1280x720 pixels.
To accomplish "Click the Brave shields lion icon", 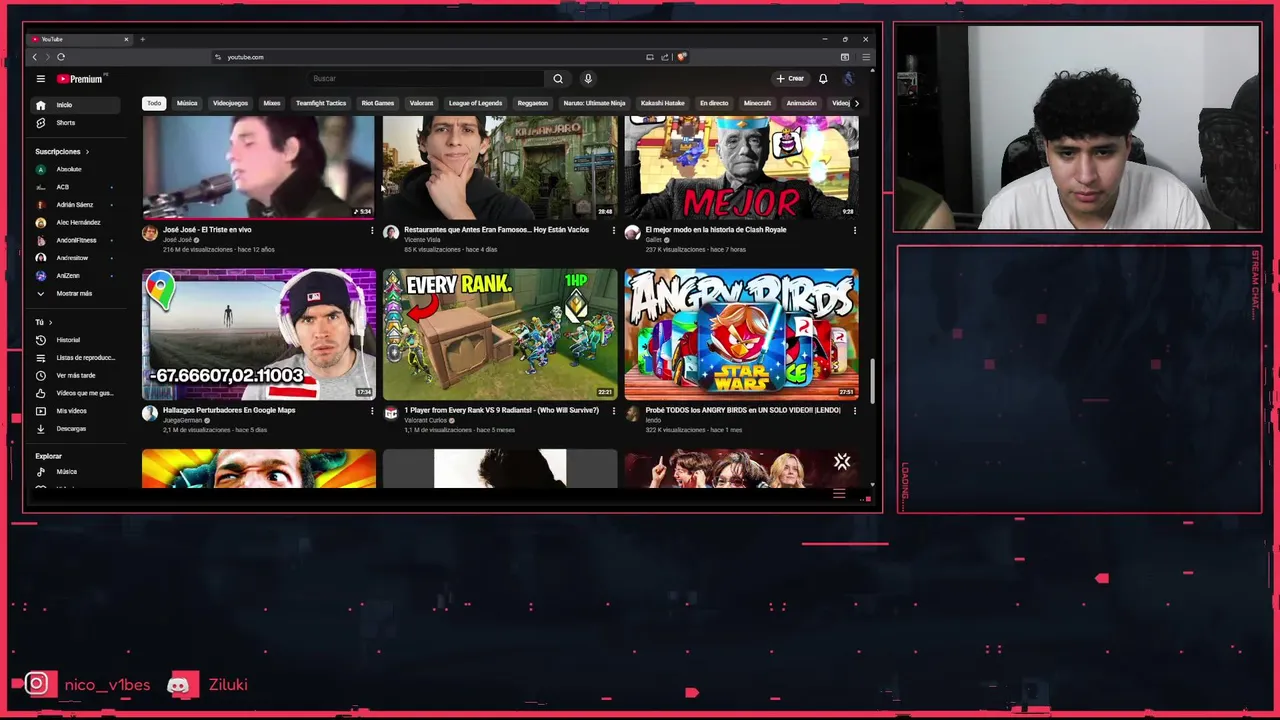I will [x=682, y=57].
